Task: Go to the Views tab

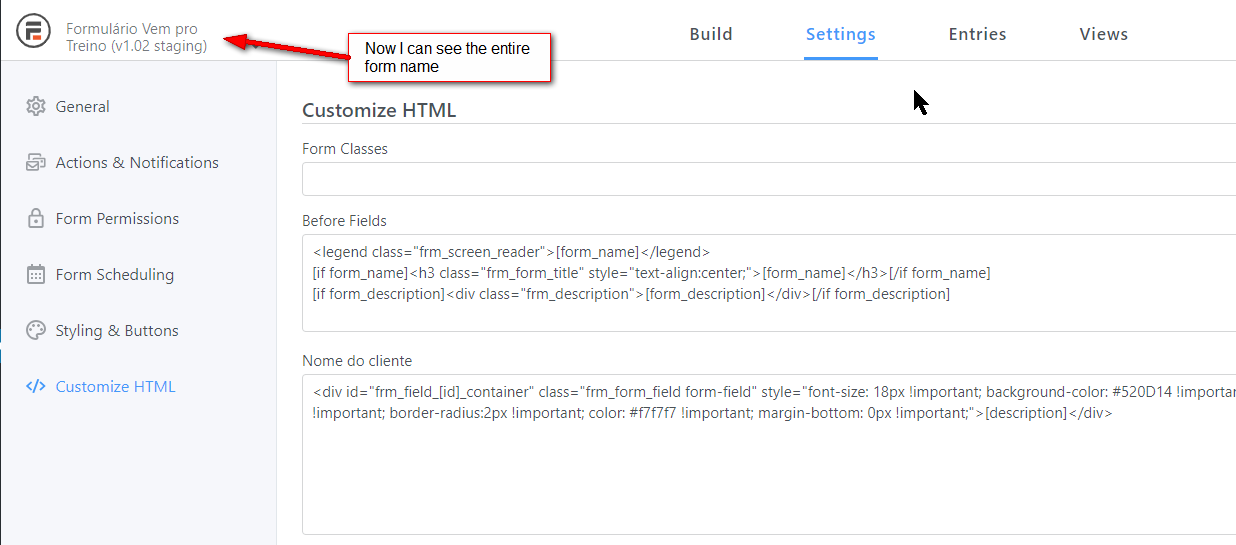Action: coord(1103,34)
